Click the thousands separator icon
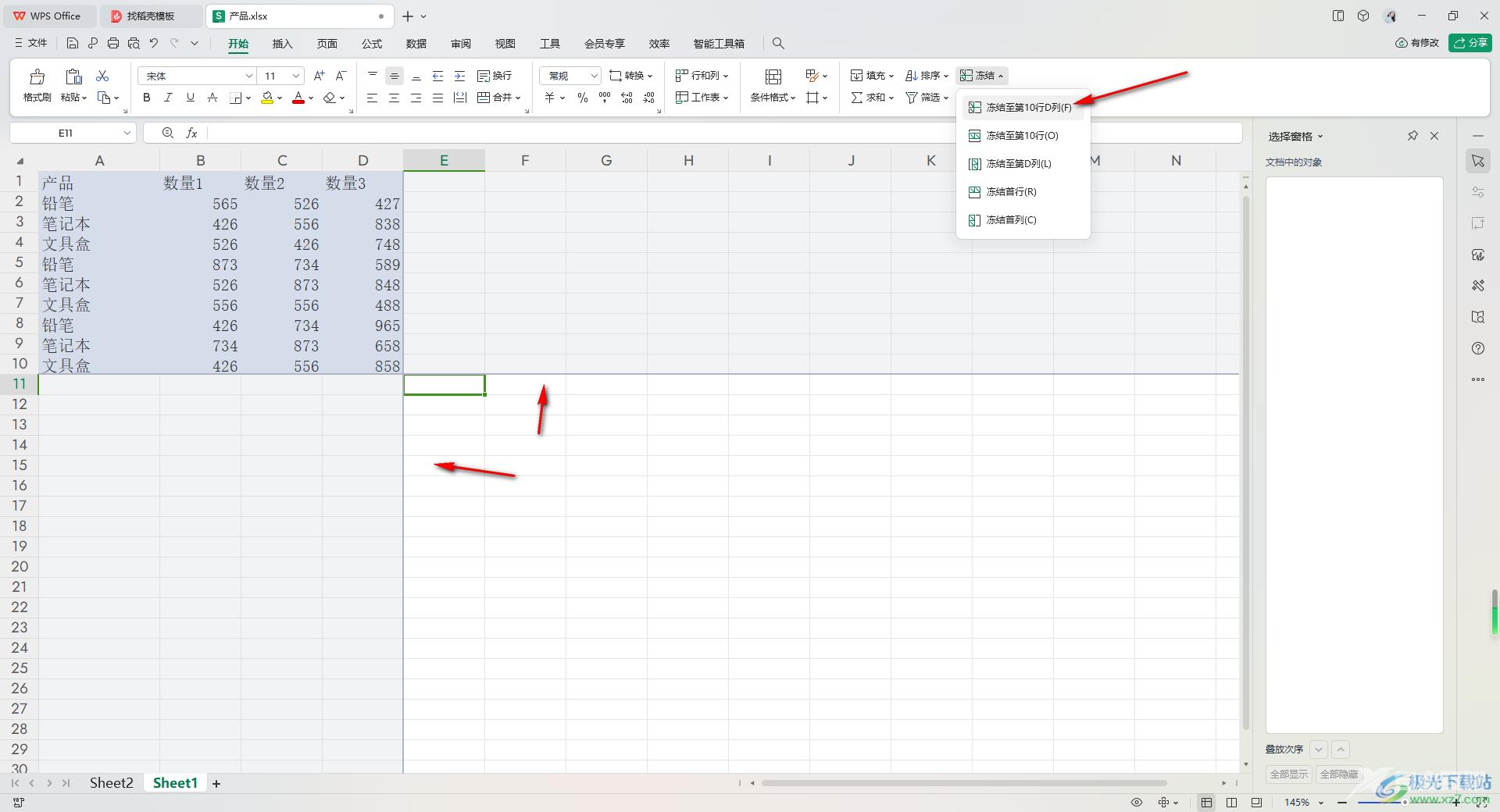The image size is (1500, 812). [605, 98]
